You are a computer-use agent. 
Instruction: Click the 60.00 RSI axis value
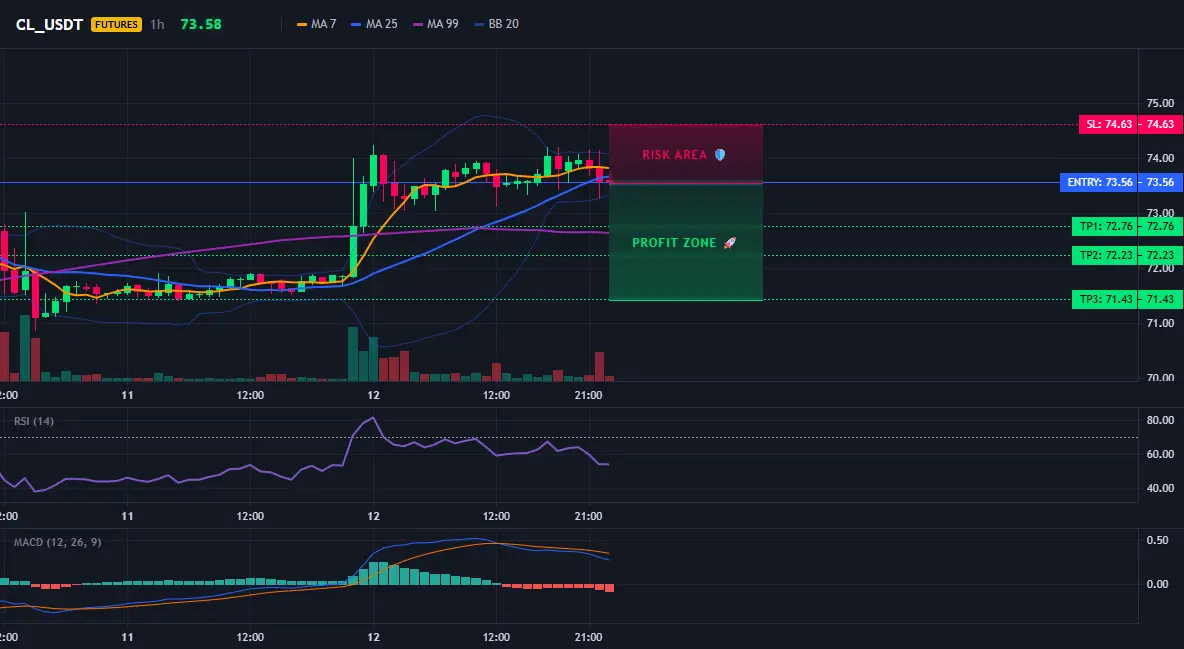[1160, 454]
